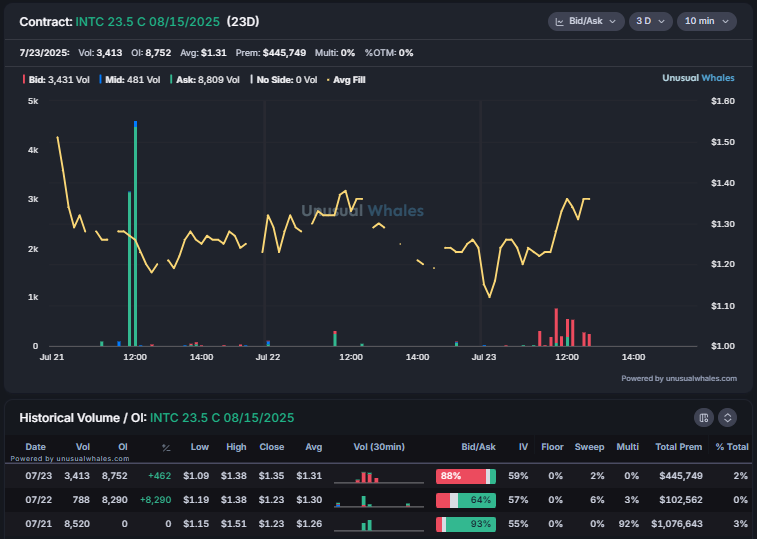The width and height of the screenshot is (757, 539).
Task: Click the OI: 8,752 summary stat
Action: tap(151, 53)
